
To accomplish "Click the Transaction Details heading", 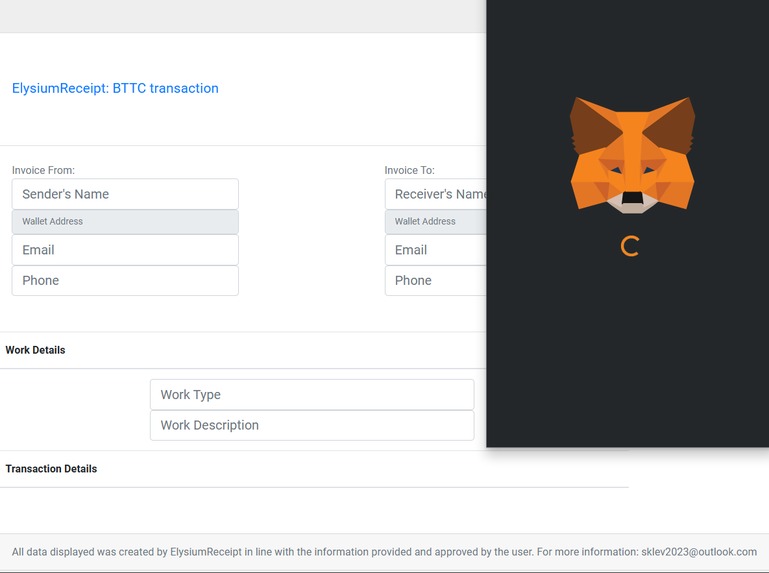I will pyautogui.click(x=51, y=469).
